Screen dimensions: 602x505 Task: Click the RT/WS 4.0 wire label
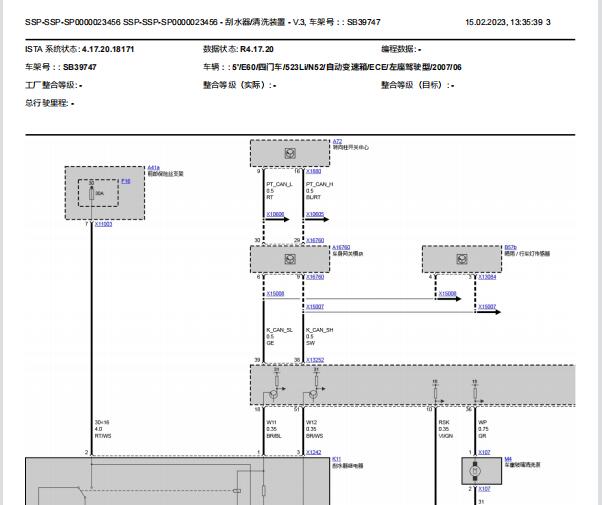pyautogui.click(x=103, y=429)
